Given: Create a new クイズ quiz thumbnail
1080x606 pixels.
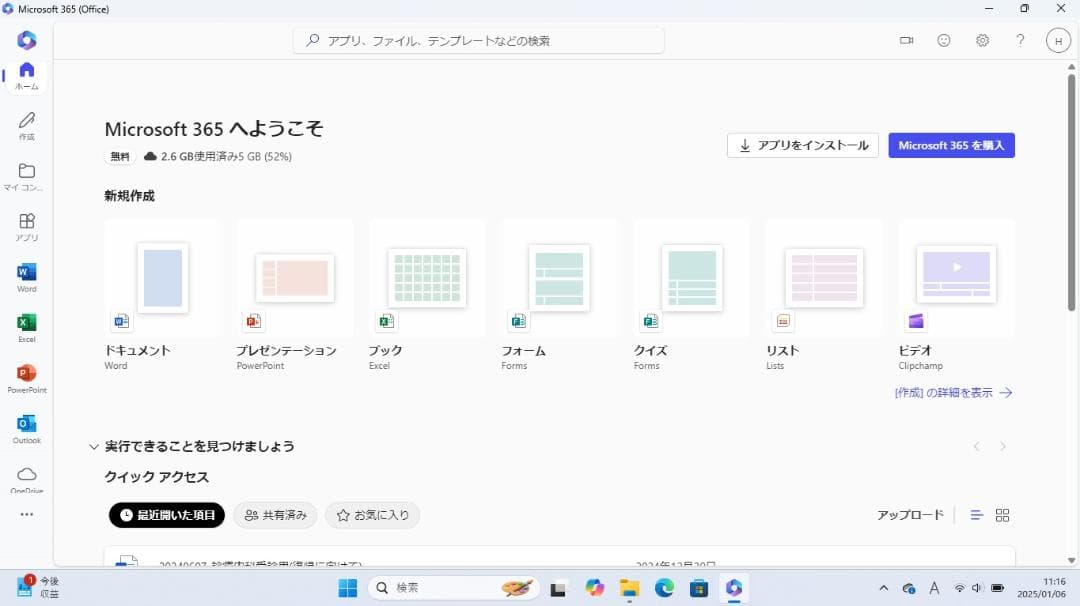Looking at the screenshot, I should tap(692, 278).
